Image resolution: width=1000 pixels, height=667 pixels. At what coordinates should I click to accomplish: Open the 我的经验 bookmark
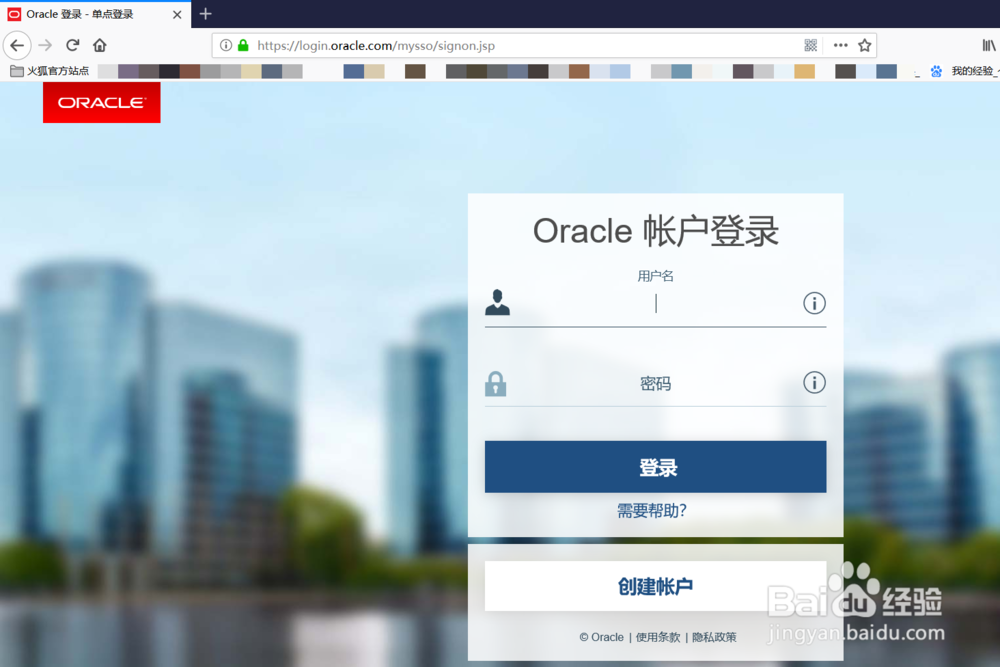[965, 71]
